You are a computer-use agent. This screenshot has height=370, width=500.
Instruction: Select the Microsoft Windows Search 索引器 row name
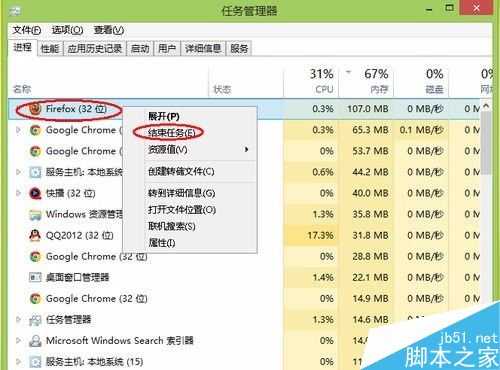click(x=120, y=341)
